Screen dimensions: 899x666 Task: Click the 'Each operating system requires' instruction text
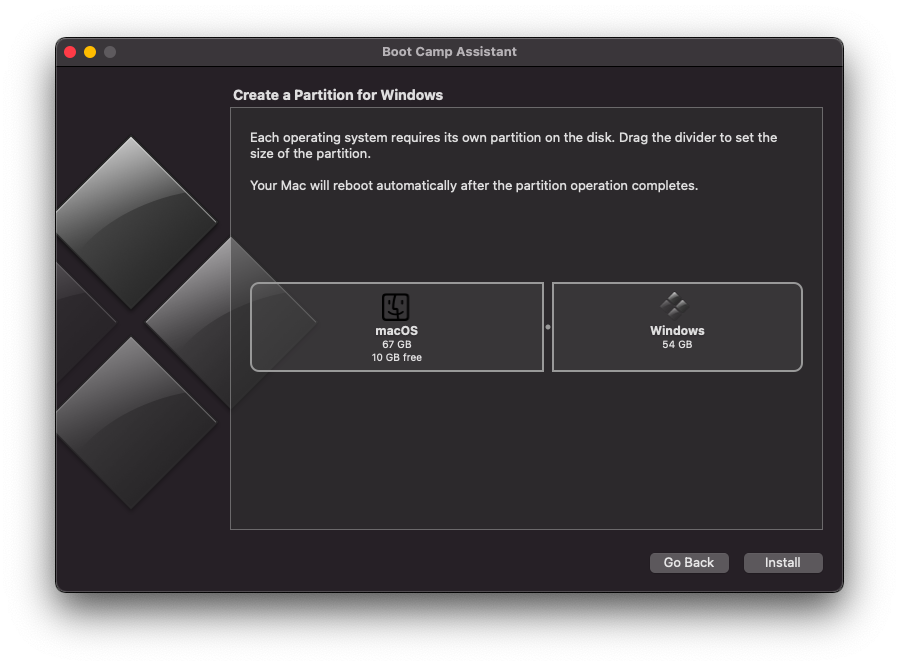[x=514, y=146]
